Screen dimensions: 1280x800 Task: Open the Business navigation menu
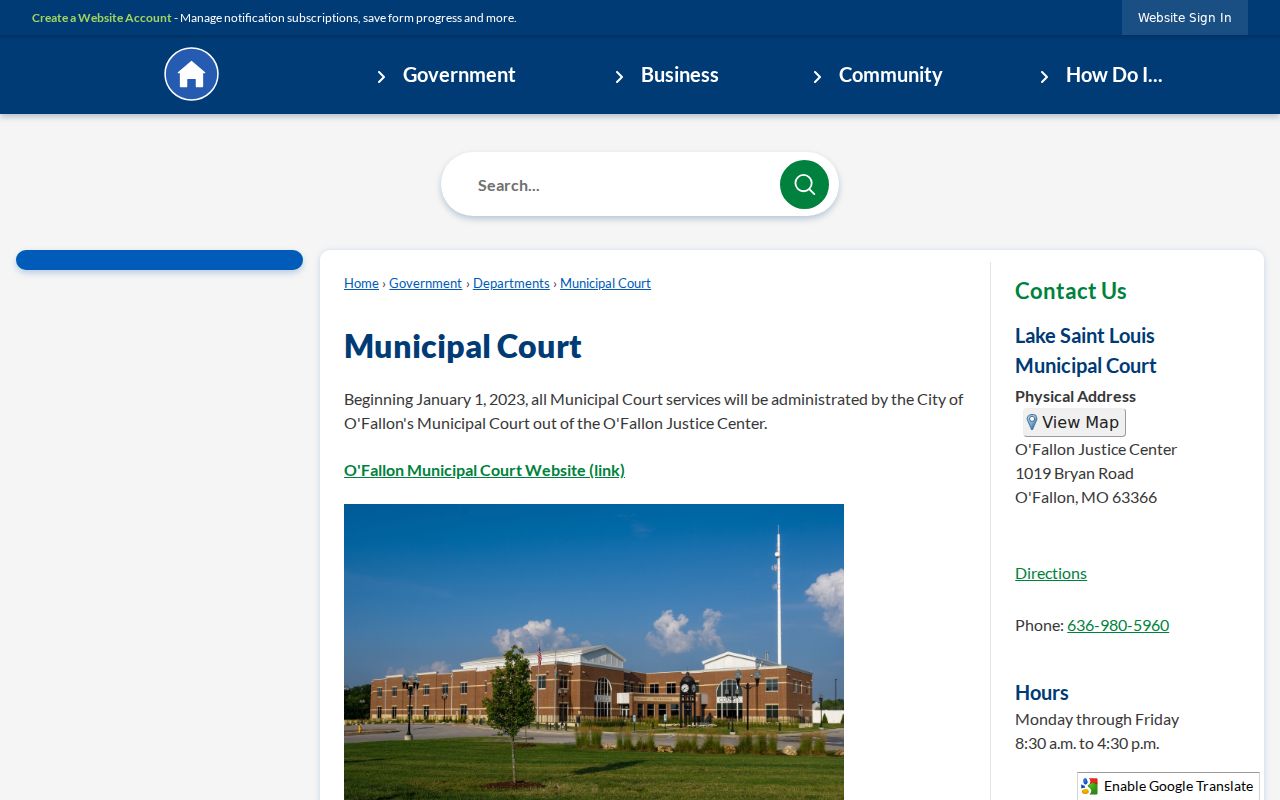click(680, 75)
